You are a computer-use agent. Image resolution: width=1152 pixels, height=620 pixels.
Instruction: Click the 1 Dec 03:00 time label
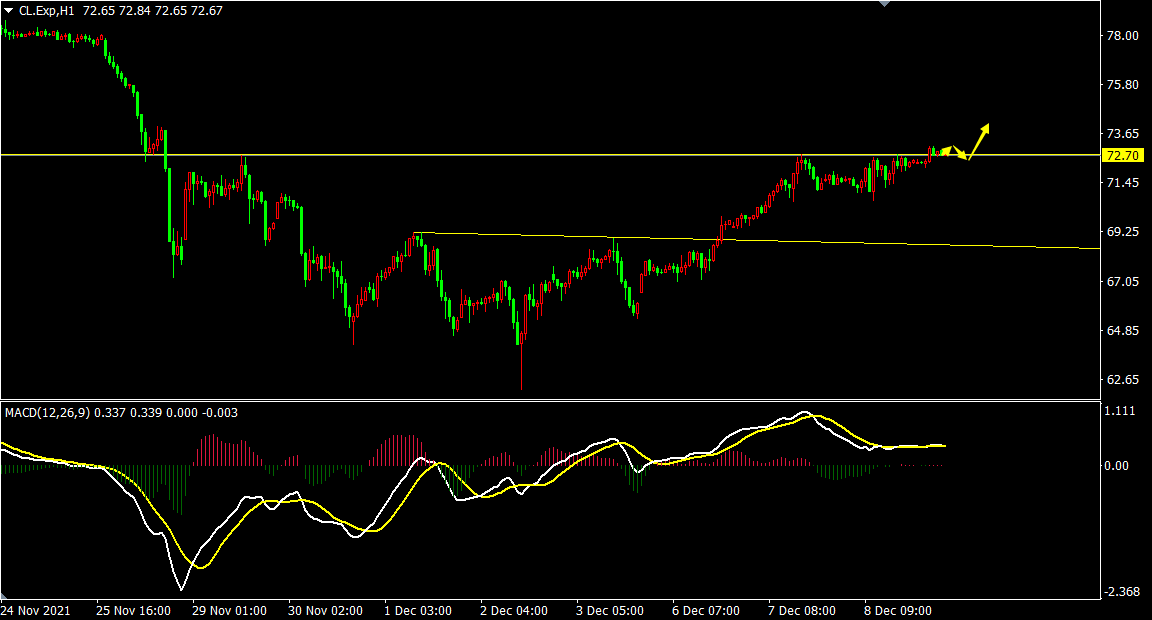[419, 610]
